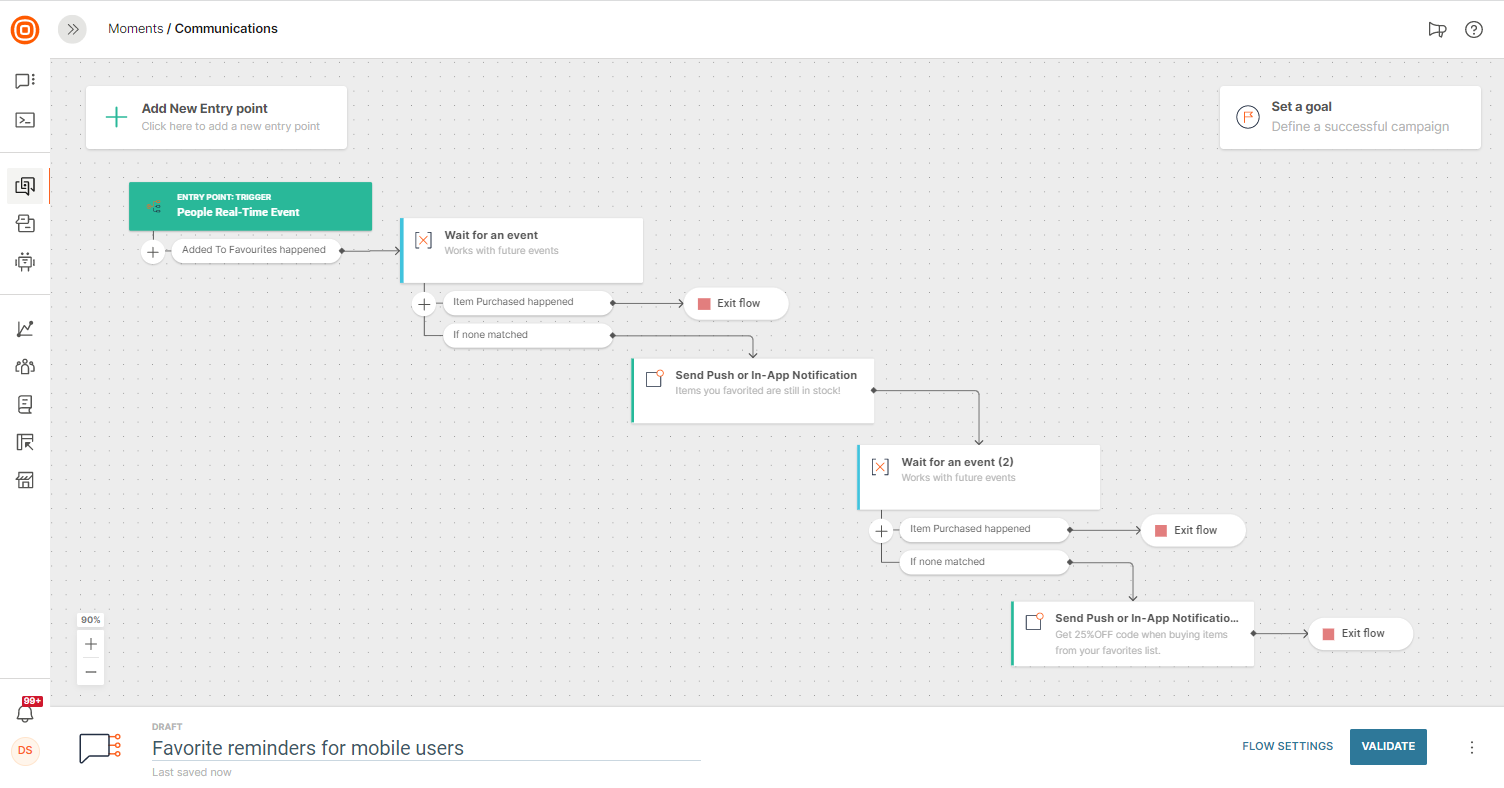
Task: Click the VALIDATE button
Action: [x=1388, y=746]
